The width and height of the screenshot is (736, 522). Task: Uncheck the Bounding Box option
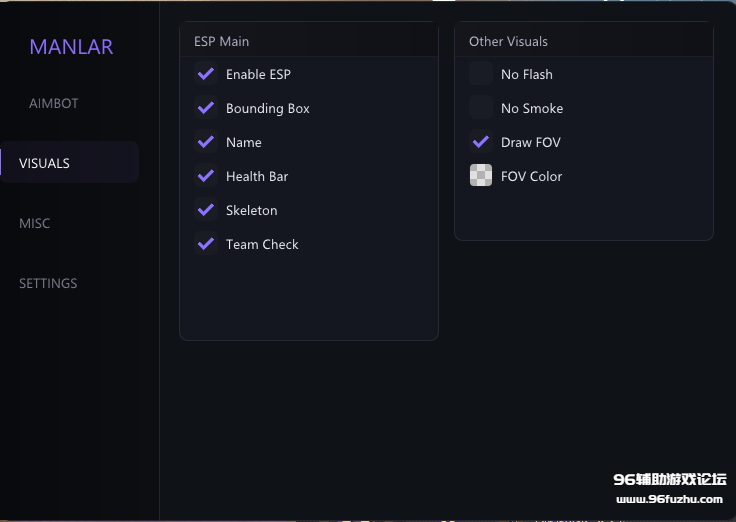click(206, 108)
